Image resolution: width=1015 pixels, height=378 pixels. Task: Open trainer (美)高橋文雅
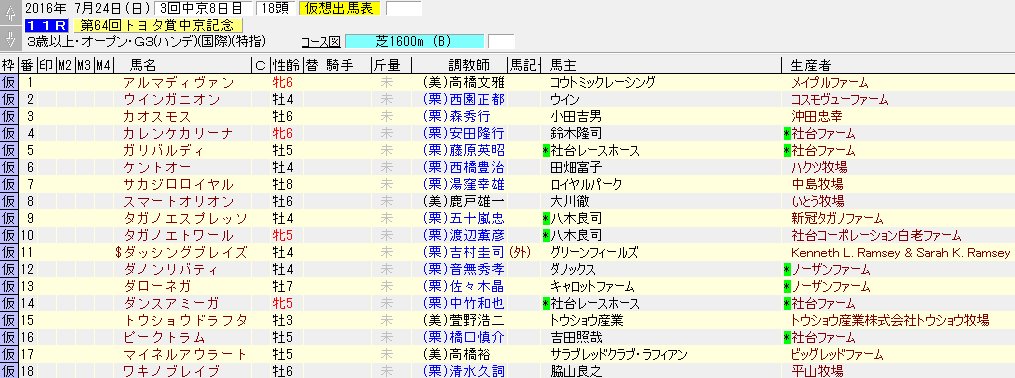coord(463,83)
